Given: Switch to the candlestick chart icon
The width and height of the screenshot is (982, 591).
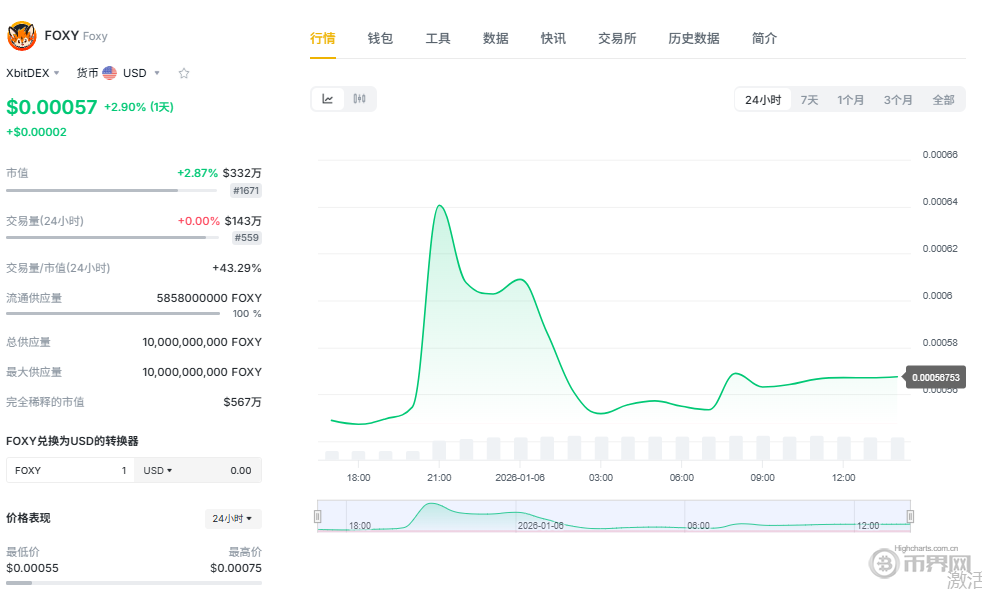Looking at the screenshot, I should tap(357, 98).
